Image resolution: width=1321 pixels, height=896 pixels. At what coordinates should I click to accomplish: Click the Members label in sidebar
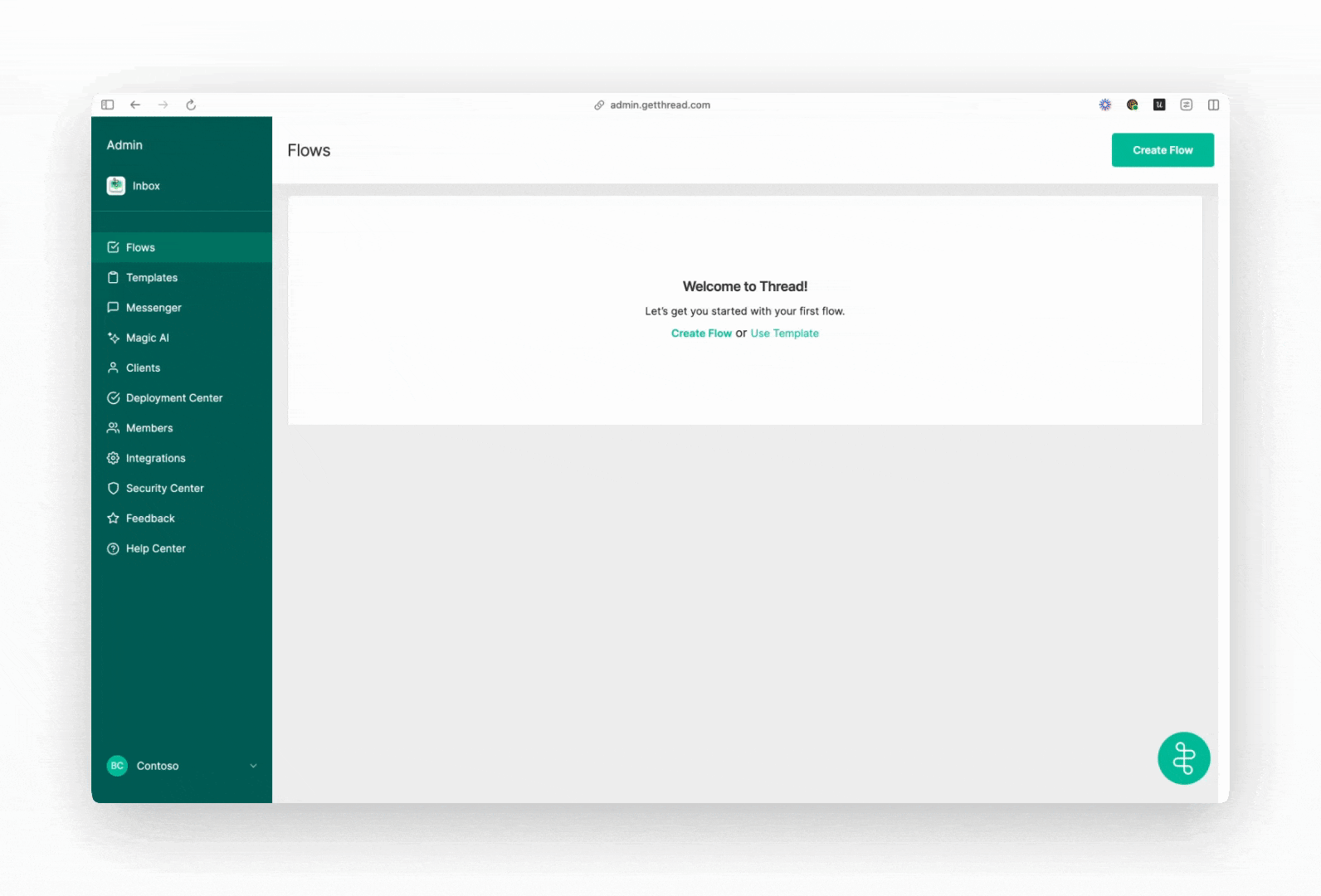point(149,428)
